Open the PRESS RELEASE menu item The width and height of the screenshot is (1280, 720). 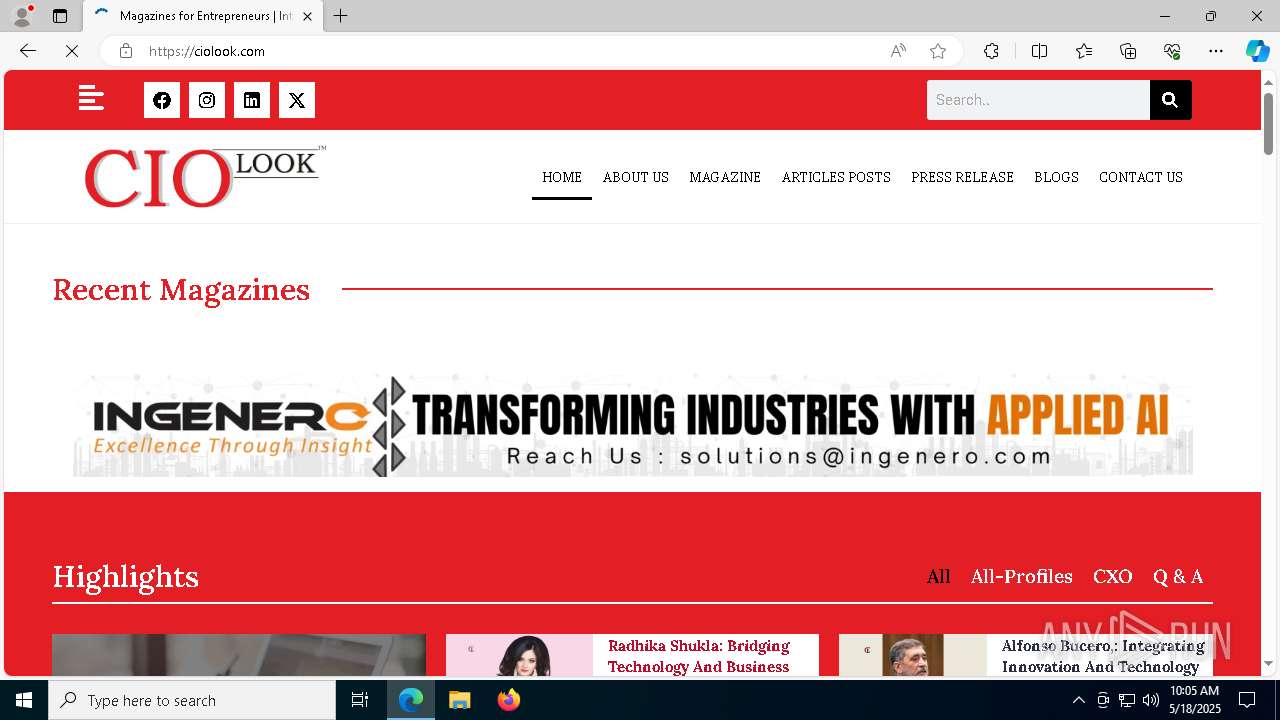coord(962,177)
